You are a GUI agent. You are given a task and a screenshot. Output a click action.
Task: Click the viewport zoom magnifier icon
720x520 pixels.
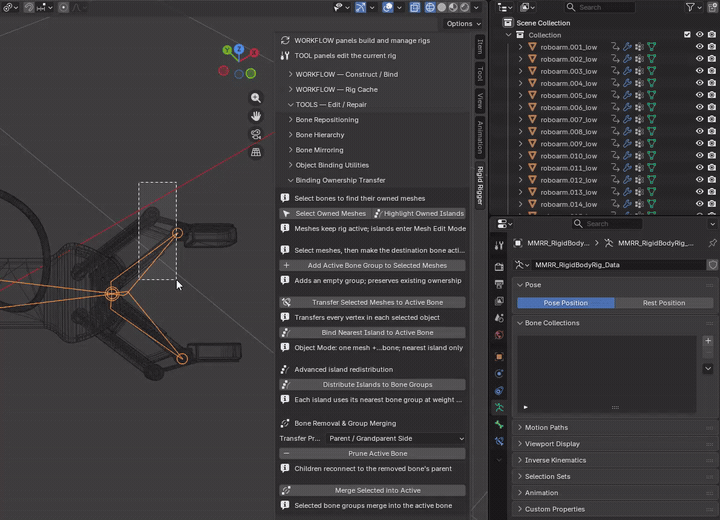click(256, 98)
